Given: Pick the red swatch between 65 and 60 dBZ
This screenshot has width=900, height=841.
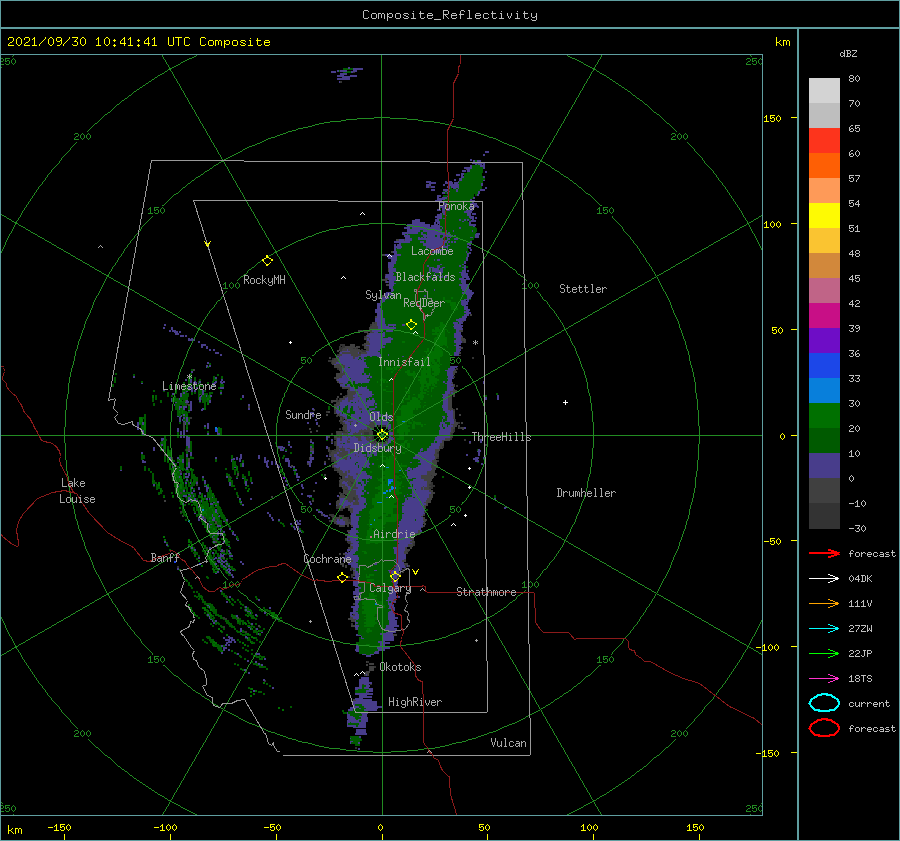Looking at the screenshot, I should click(824, 141).
